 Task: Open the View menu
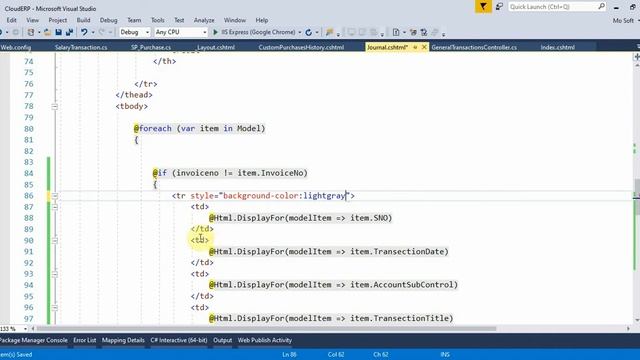click(x=33, y=20)
